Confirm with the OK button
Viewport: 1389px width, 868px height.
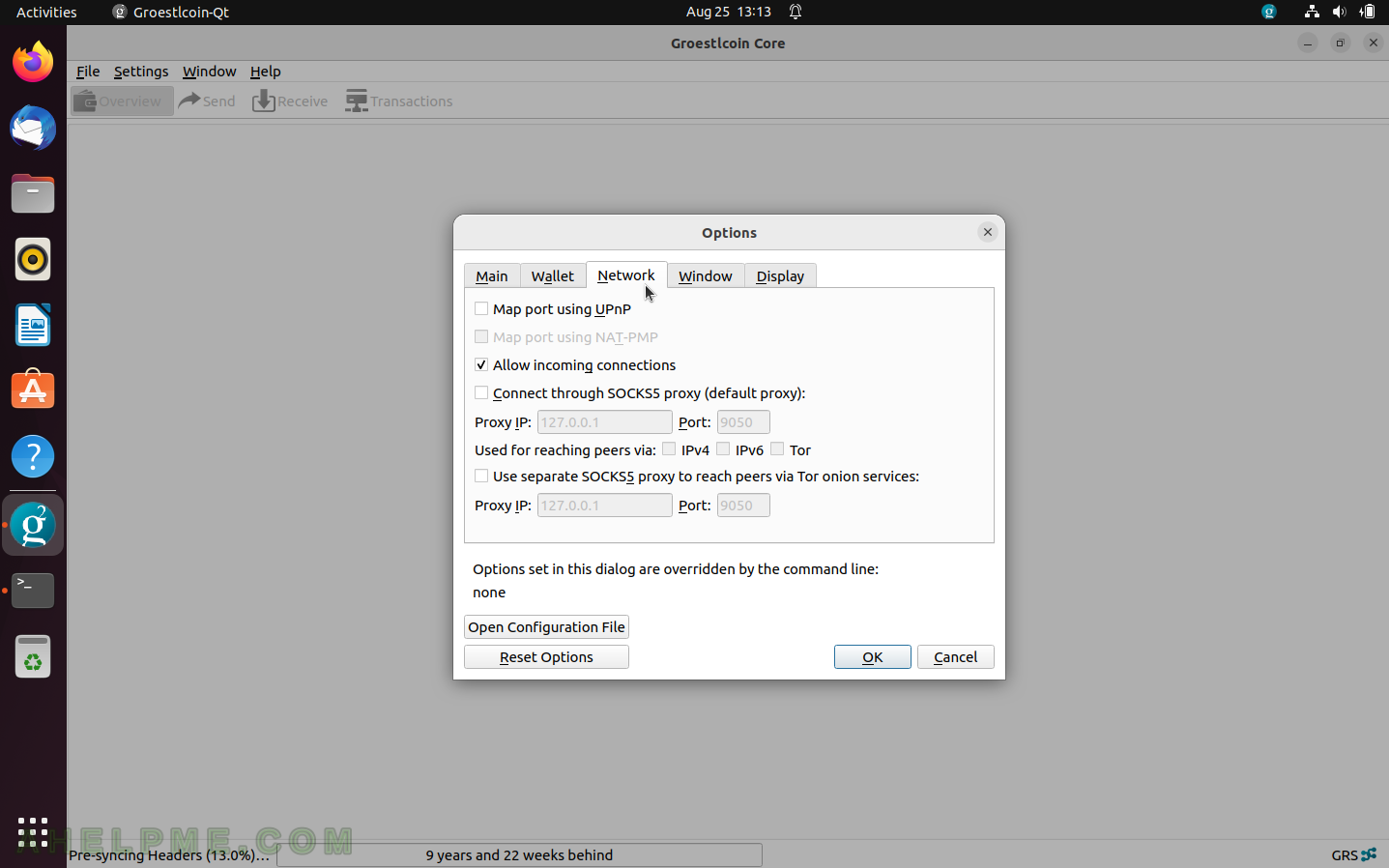coord(873,656)
